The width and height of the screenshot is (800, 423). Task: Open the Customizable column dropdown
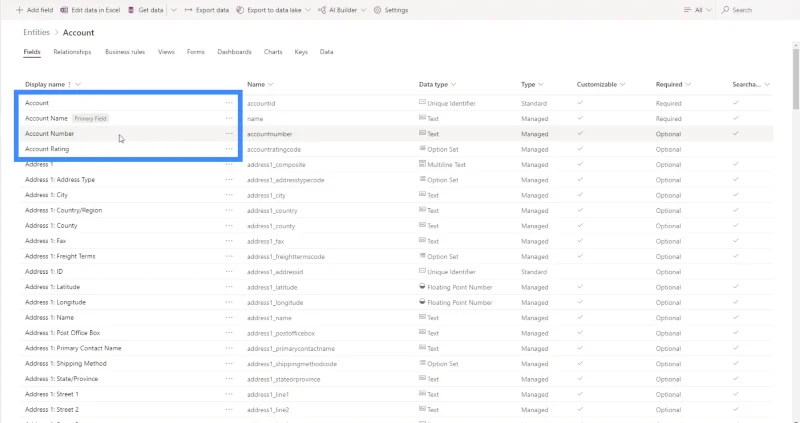click(x=622, y=85)
